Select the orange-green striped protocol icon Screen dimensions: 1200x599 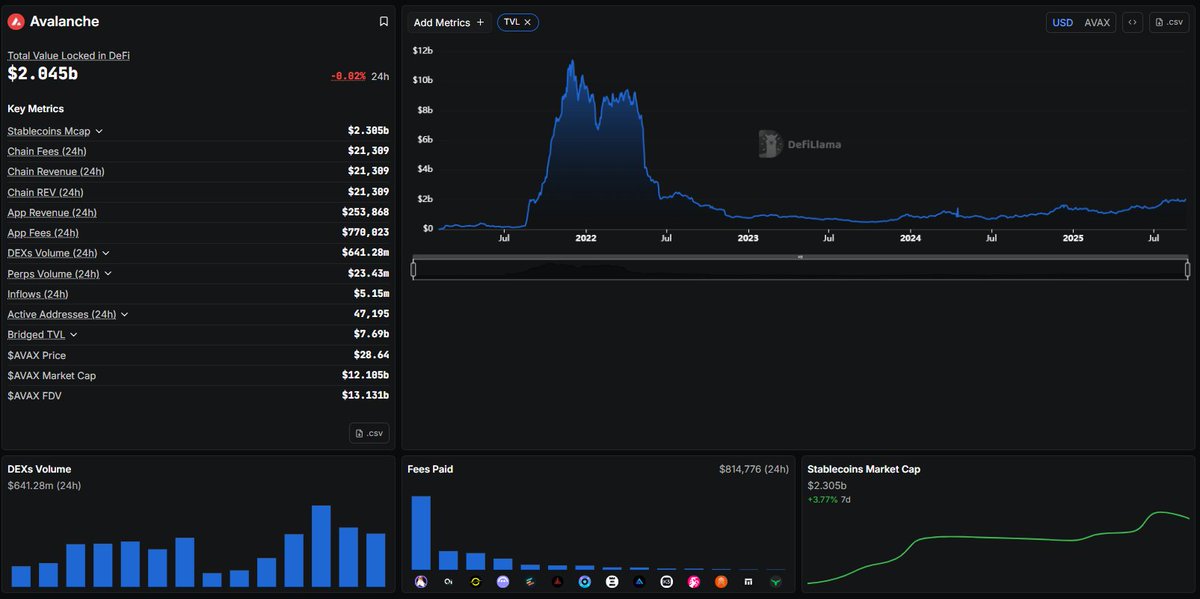(x=530, y=581)
